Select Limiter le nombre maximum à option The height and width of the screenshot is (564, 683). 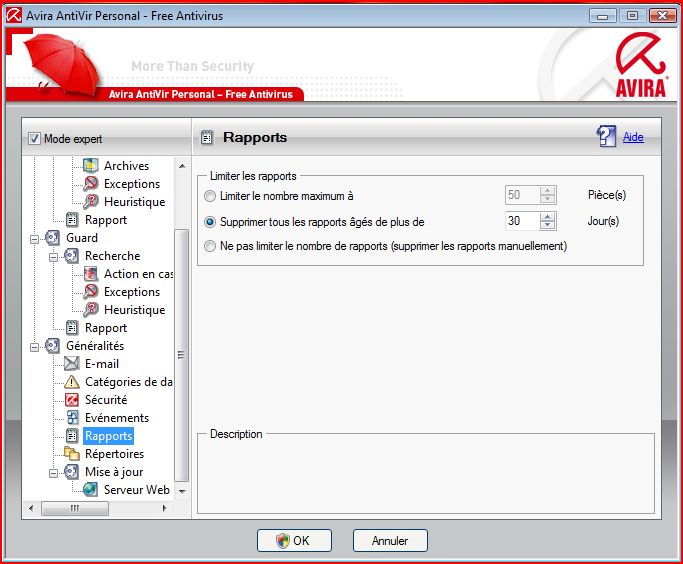point(210,196)
